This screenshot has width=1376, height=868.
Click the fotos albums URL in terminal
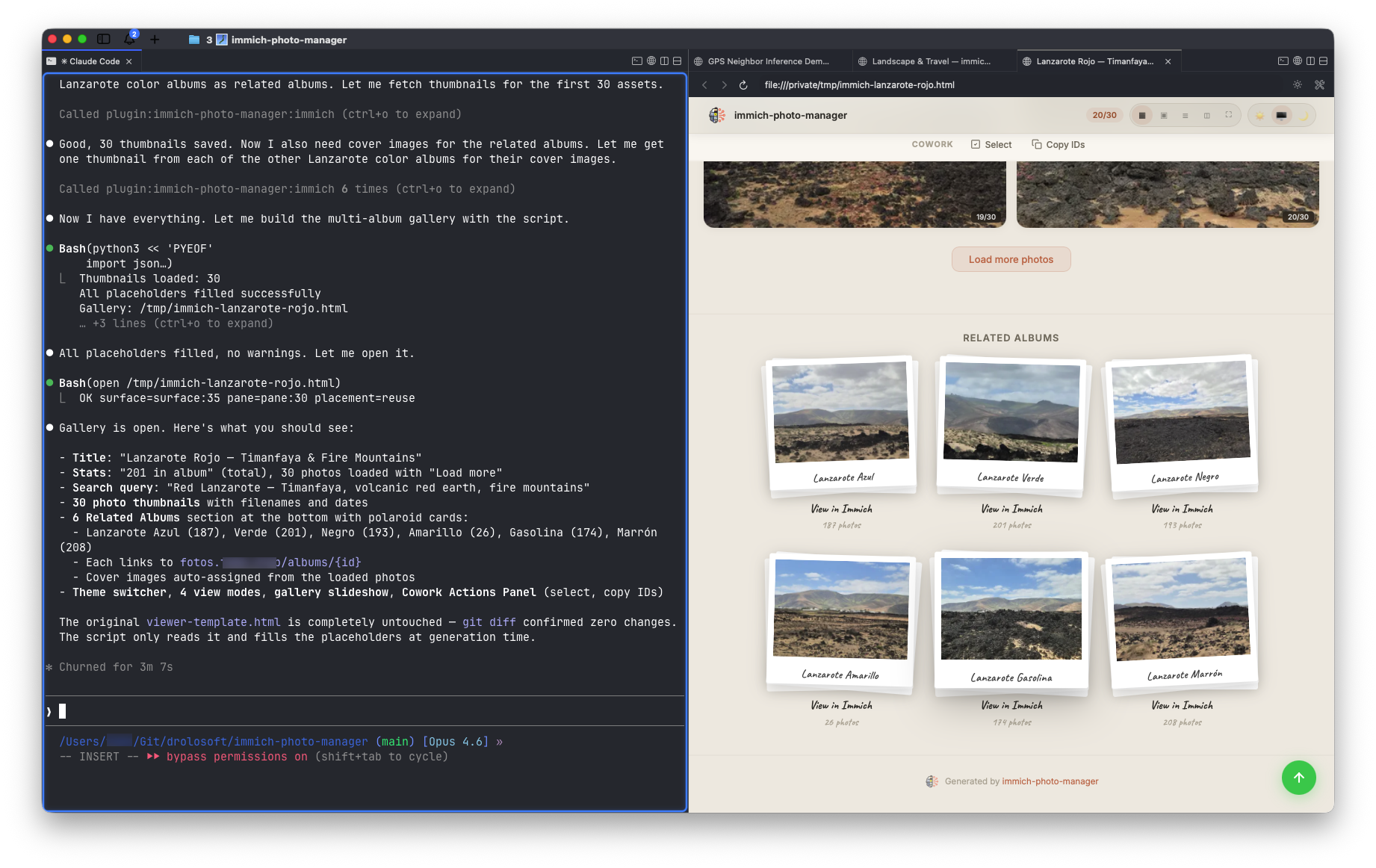point(270,562)
